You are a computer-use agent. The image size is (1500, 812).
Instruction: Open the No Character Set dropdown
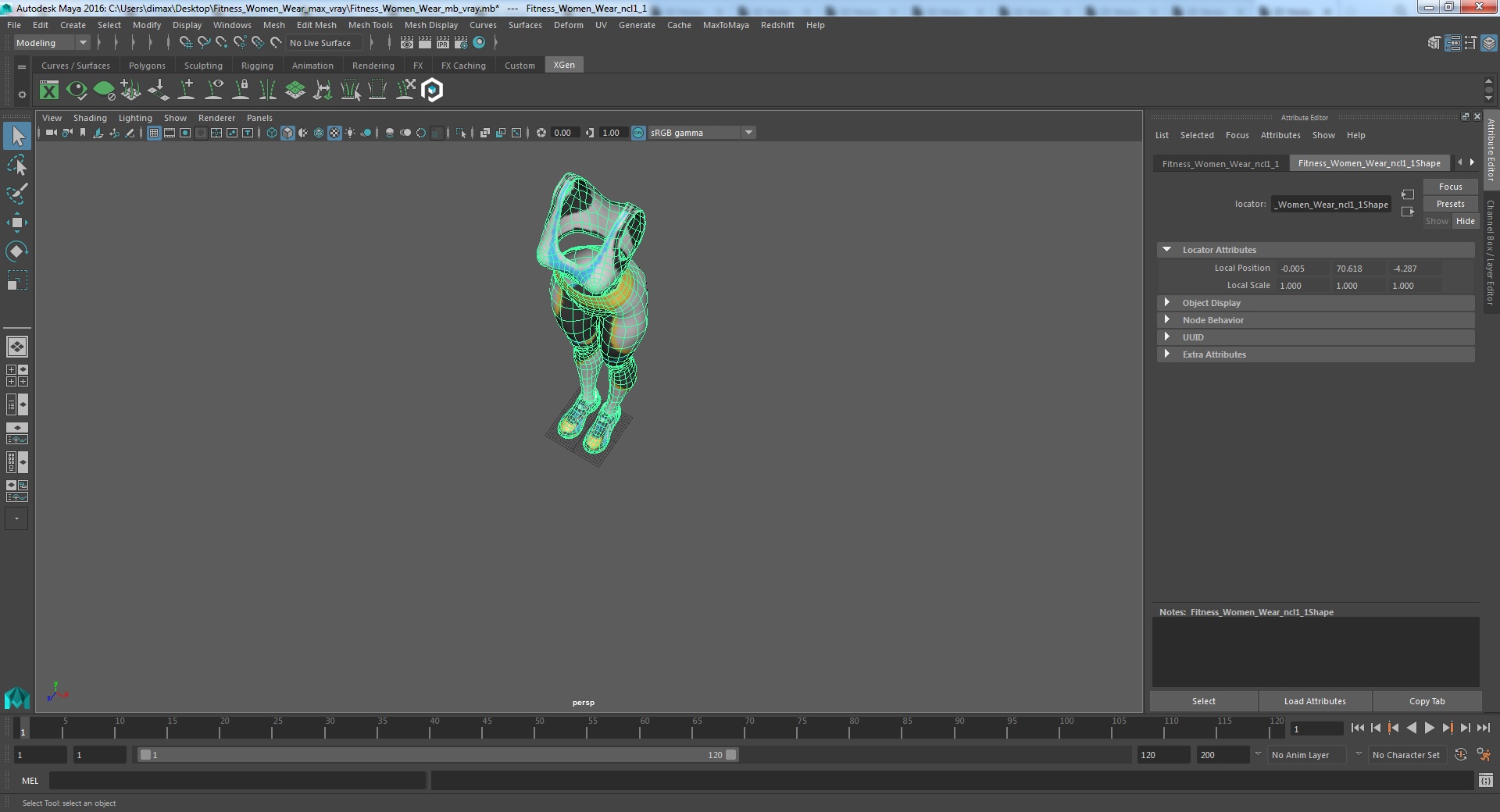pos(1407,755)
